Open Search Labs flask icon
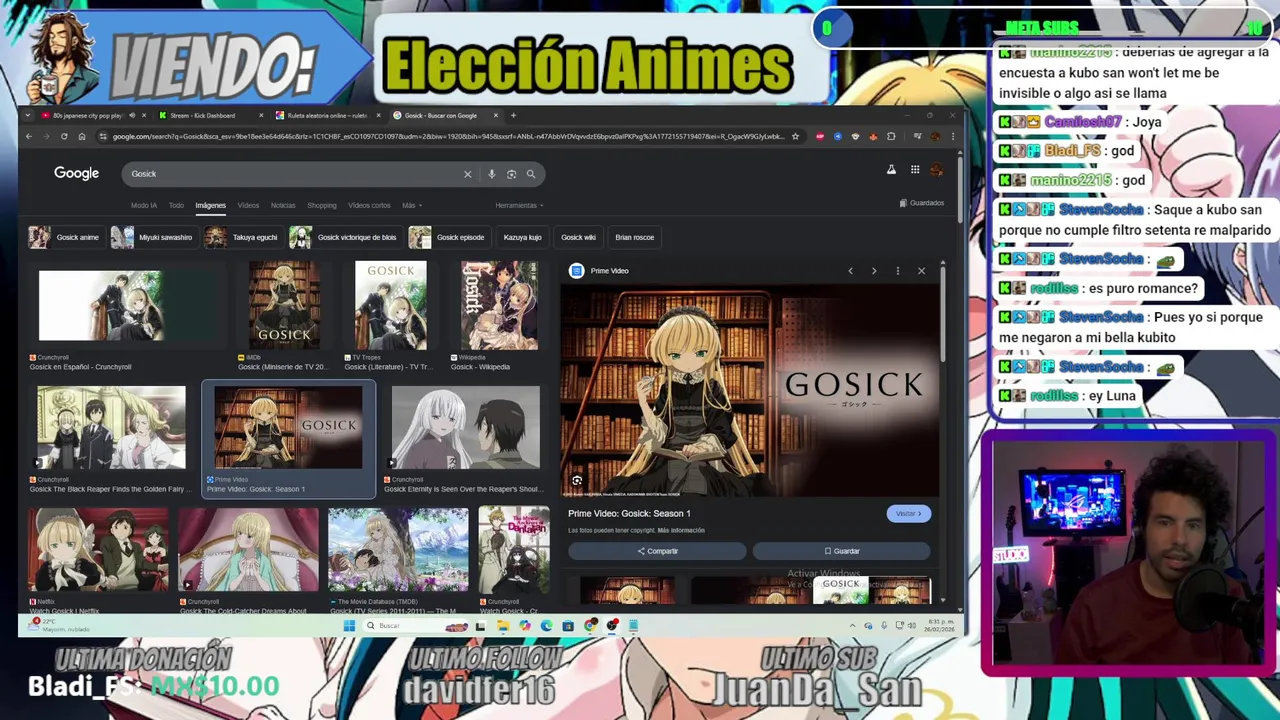The height and width of the screenshot is (720, 1280). coord(891,170)
